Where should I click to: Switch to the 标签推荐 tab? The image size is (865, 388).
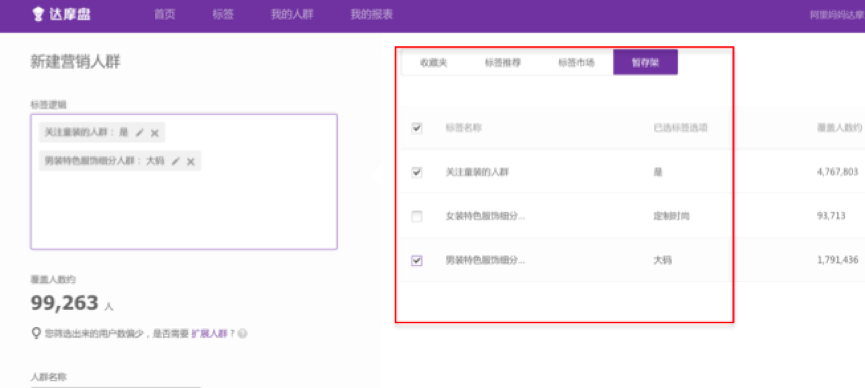pos(503,62)
